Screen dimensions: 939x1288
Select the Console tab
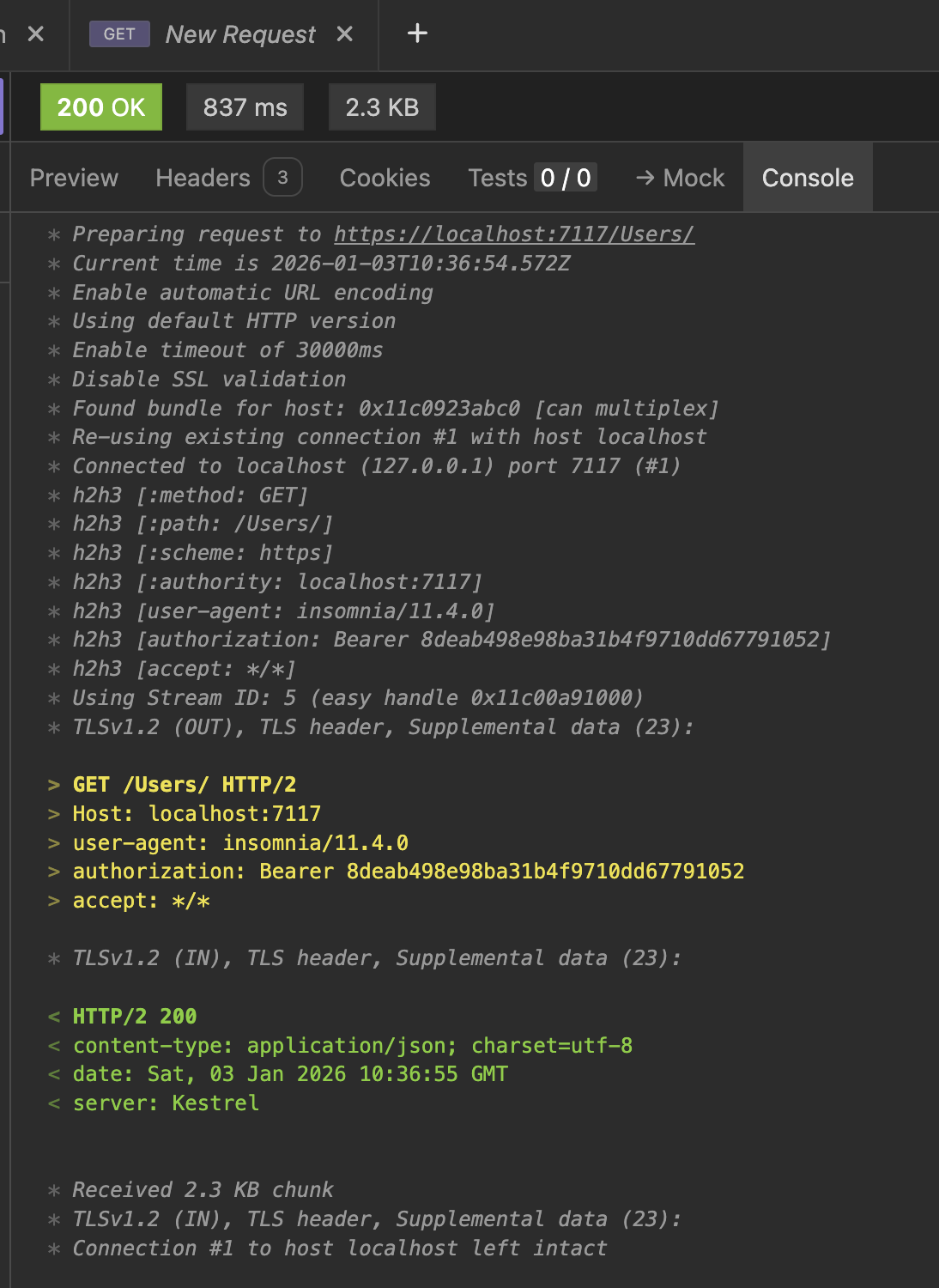(x=808, y=178)
